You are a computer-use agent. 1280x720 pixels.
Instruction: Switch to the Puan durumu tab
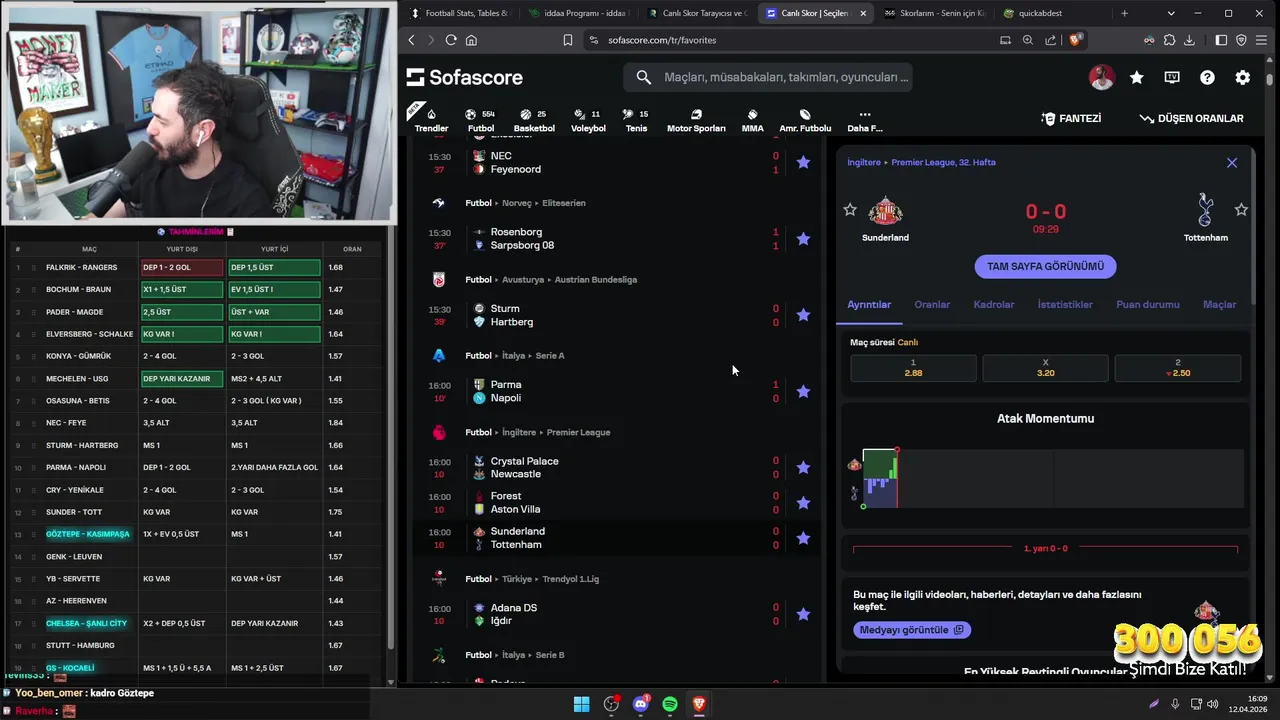[x=1148, y=304]
